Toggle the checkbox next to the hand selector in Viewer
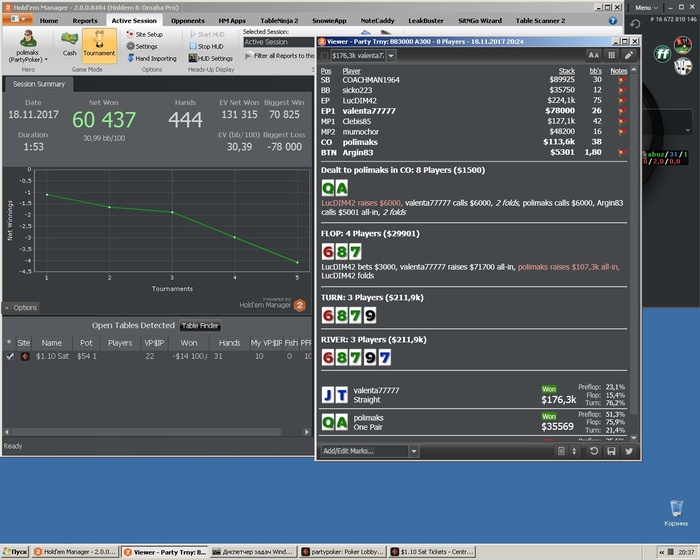The width and height of the screenshot is (700, 560). 325,56
